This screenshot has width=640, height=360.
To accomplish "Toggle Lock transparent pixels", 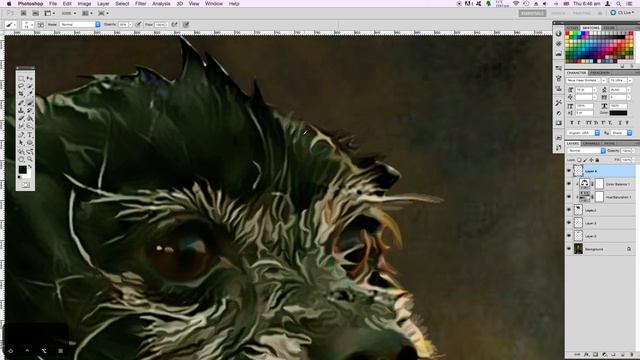I will 579,160.
